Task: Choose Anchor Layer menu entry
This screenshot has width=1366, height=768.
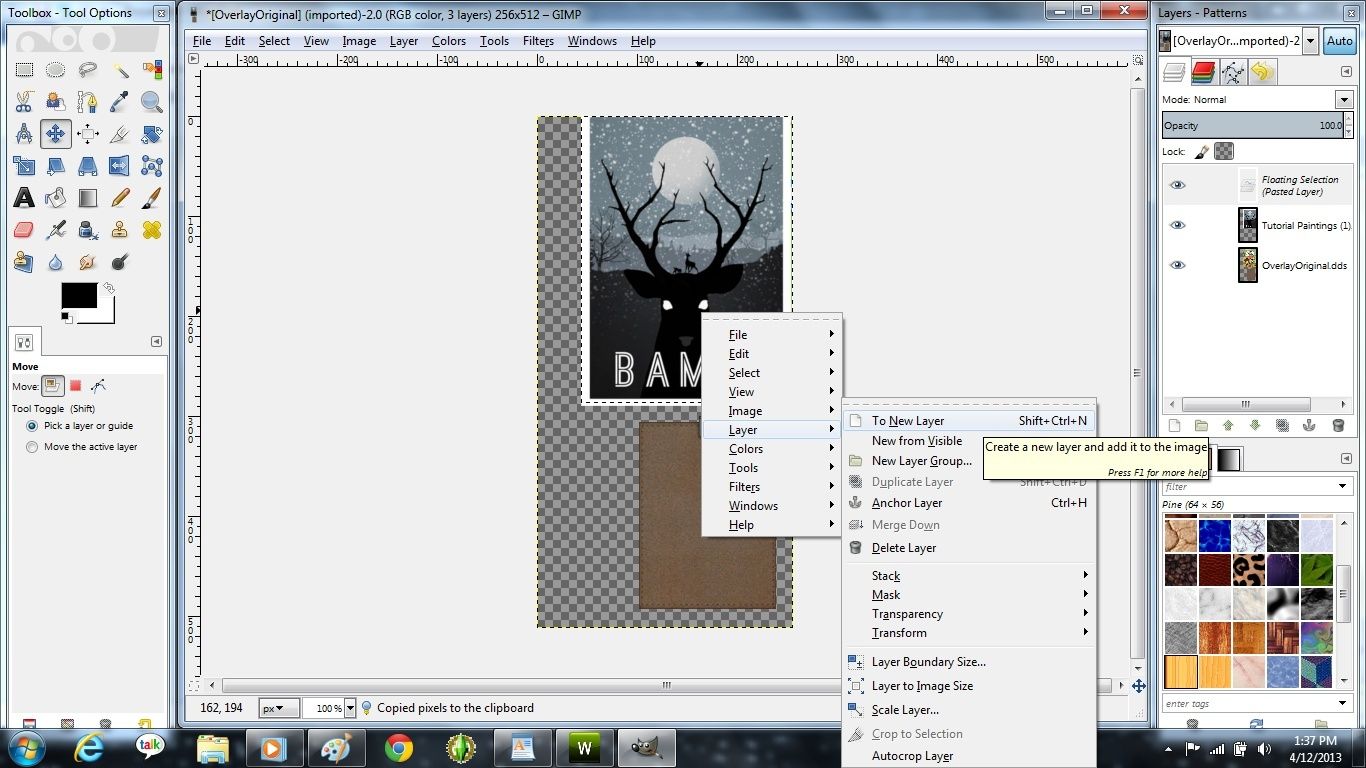Action: [x=969, y=503]
